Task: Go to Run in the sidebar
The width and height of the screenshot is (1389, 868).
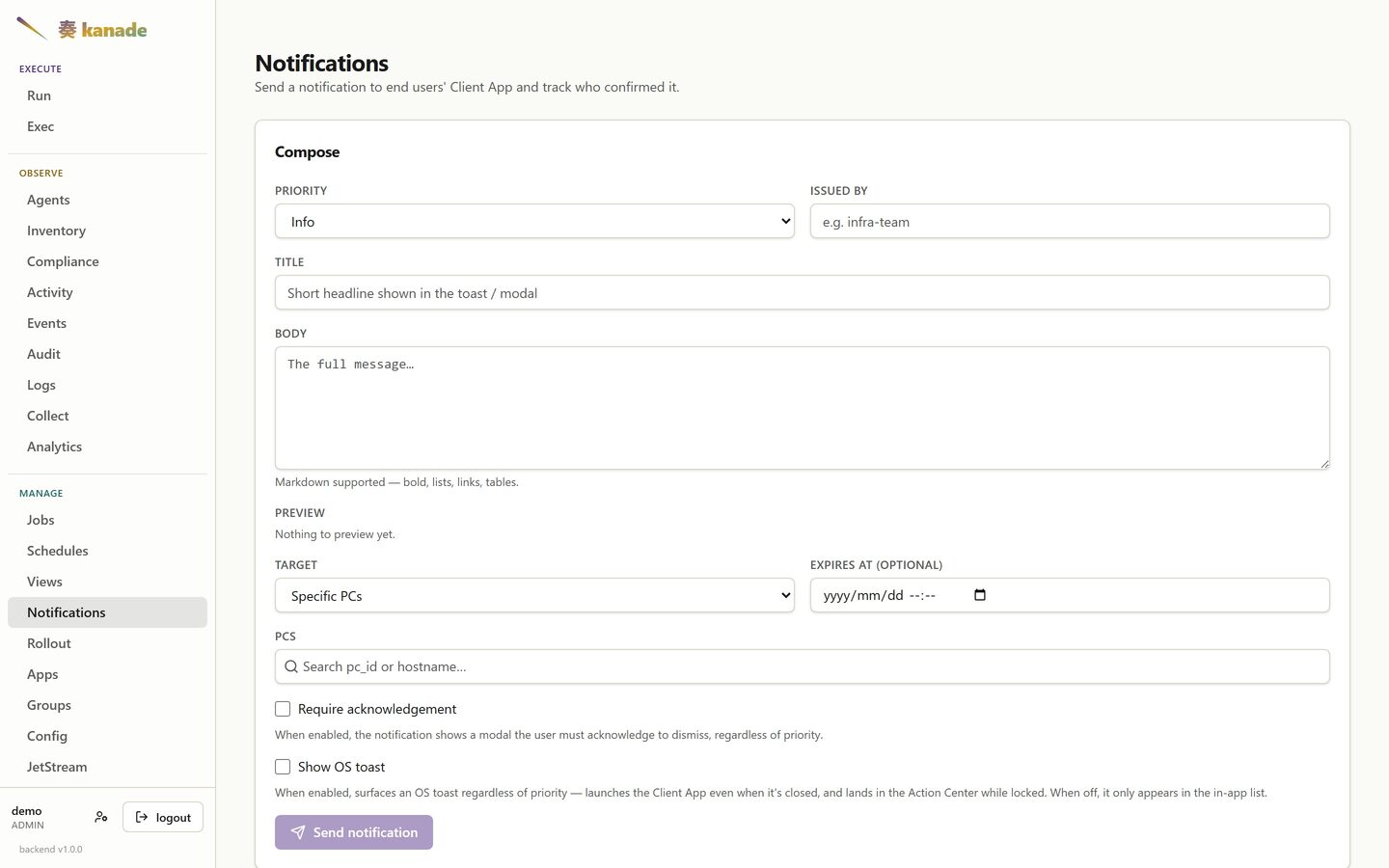Action: point(107,95)
